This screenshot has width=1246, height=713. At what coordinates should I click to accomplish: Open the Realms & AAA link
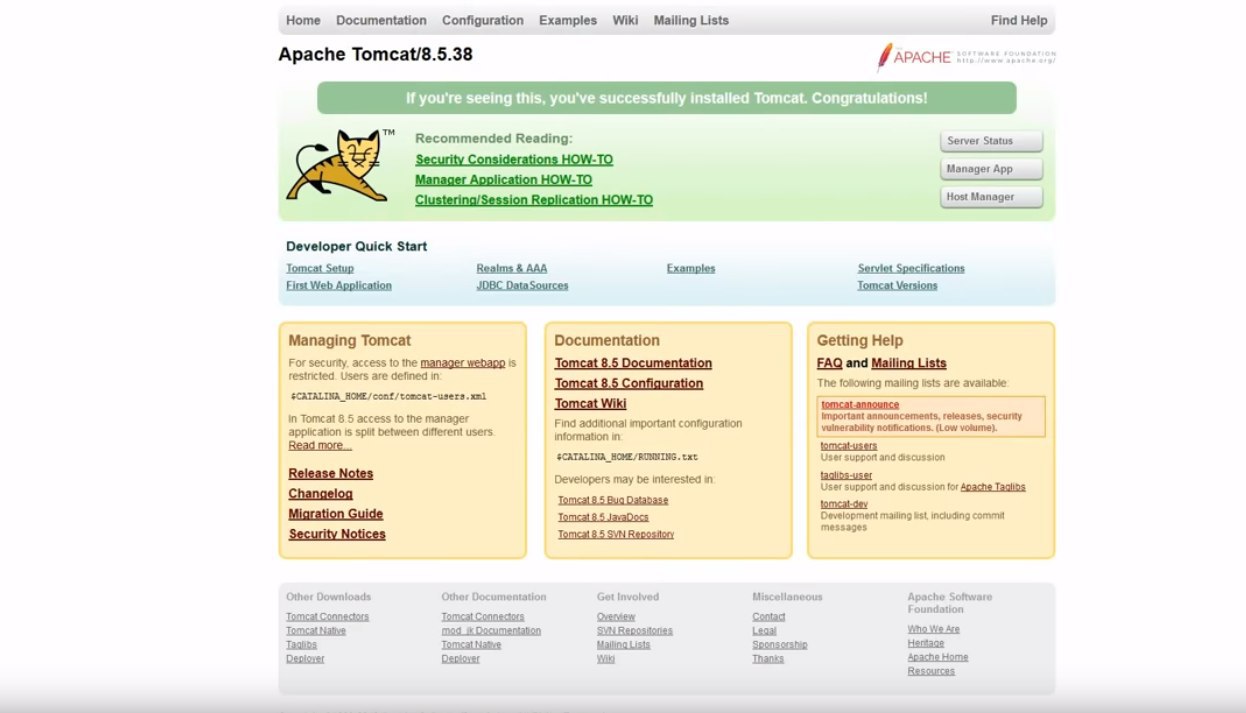pos(512,268)
